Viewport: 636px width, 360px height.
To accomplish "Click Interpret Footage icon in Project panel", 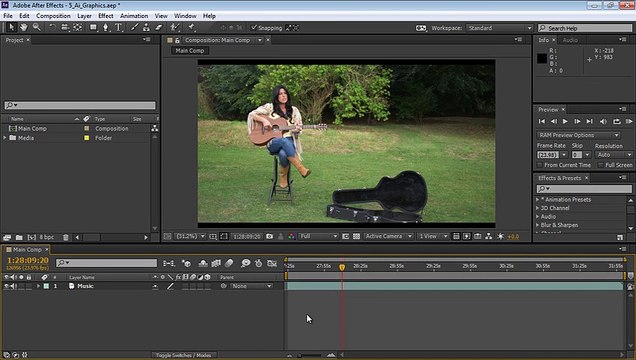I will tap(7, 237).
